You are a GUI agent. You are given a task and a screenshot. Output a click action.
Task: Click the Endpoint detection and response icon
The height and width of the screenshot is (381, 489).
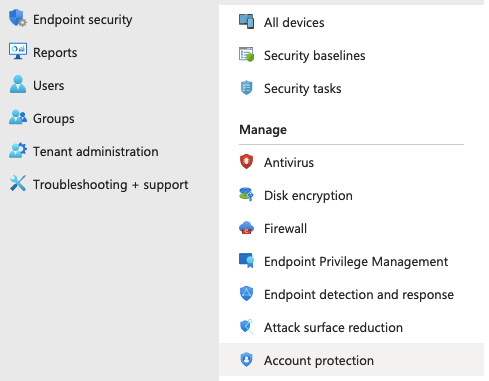[x=246, y=293]
